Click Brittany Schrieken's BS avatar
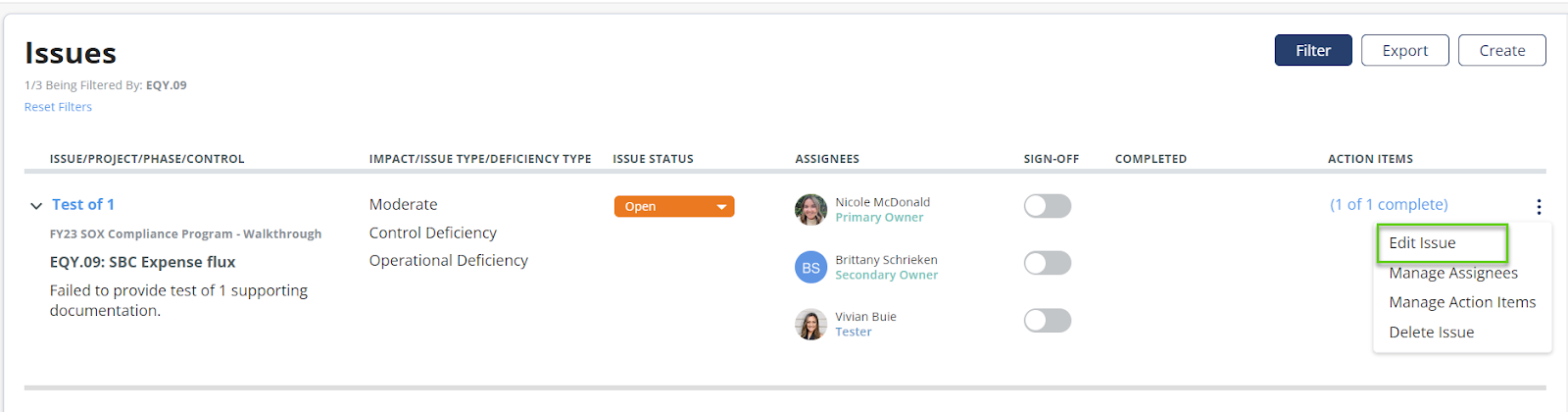The height and width of the screenshot is (412, 1568). point(810,267)
